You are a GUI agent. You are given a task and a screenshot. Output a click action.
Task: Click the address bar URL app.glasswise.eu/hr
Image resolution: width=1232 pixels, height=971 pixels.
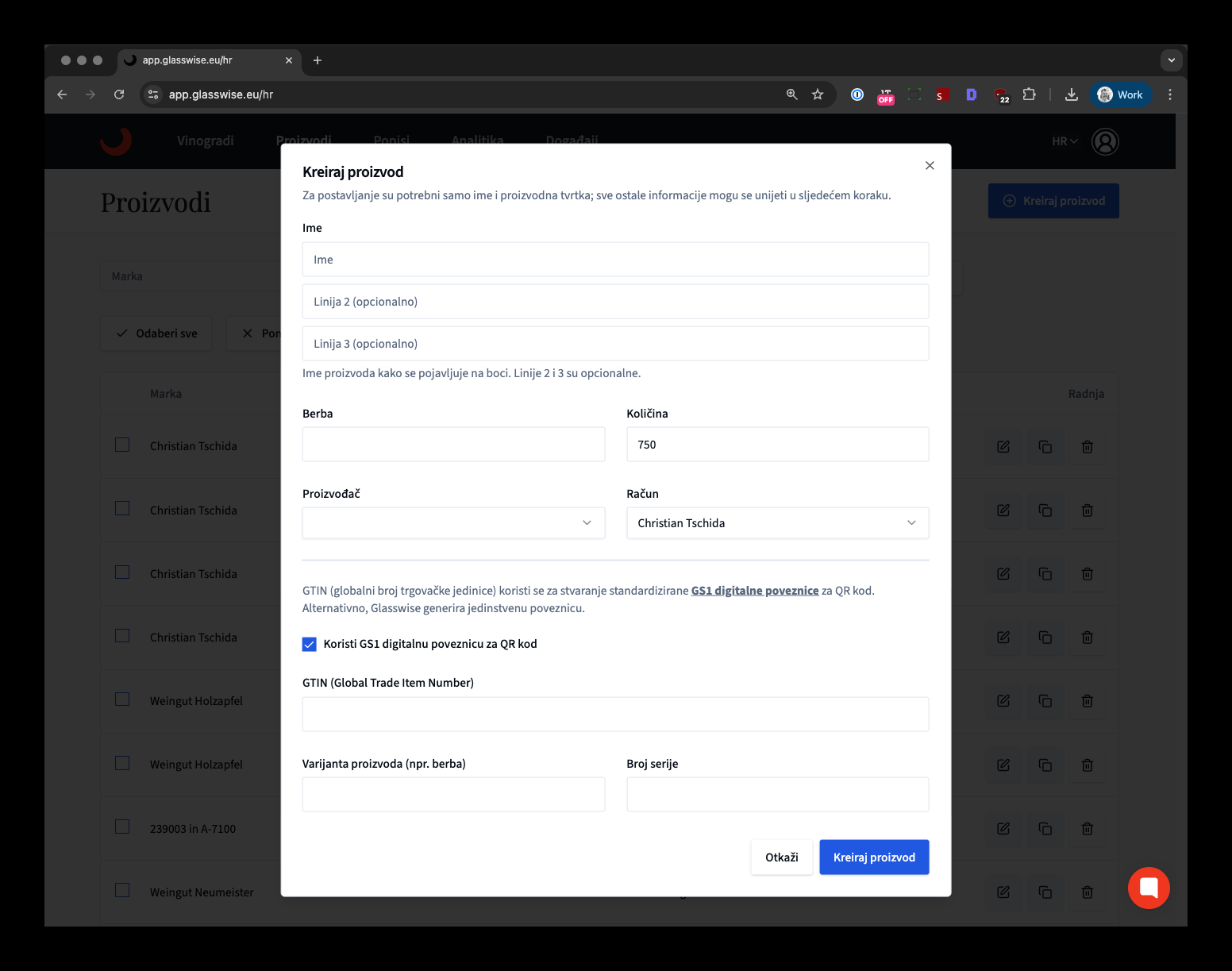click(x=221, y=94)
